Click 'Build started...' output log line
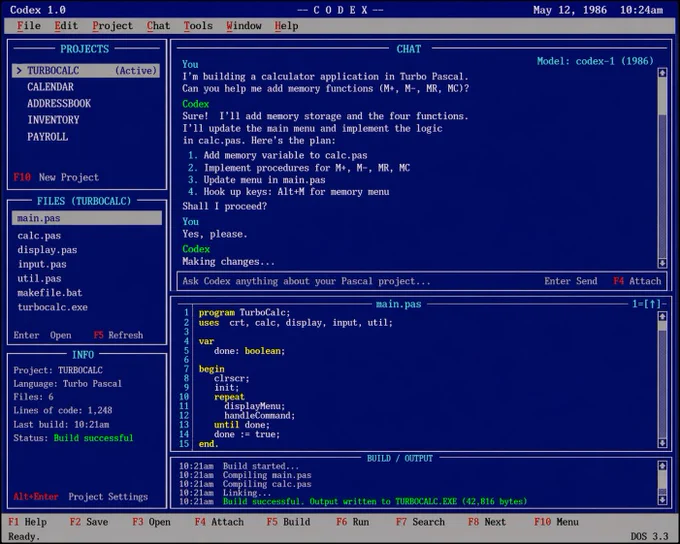680x544 pixels. (x=239, y=466)
